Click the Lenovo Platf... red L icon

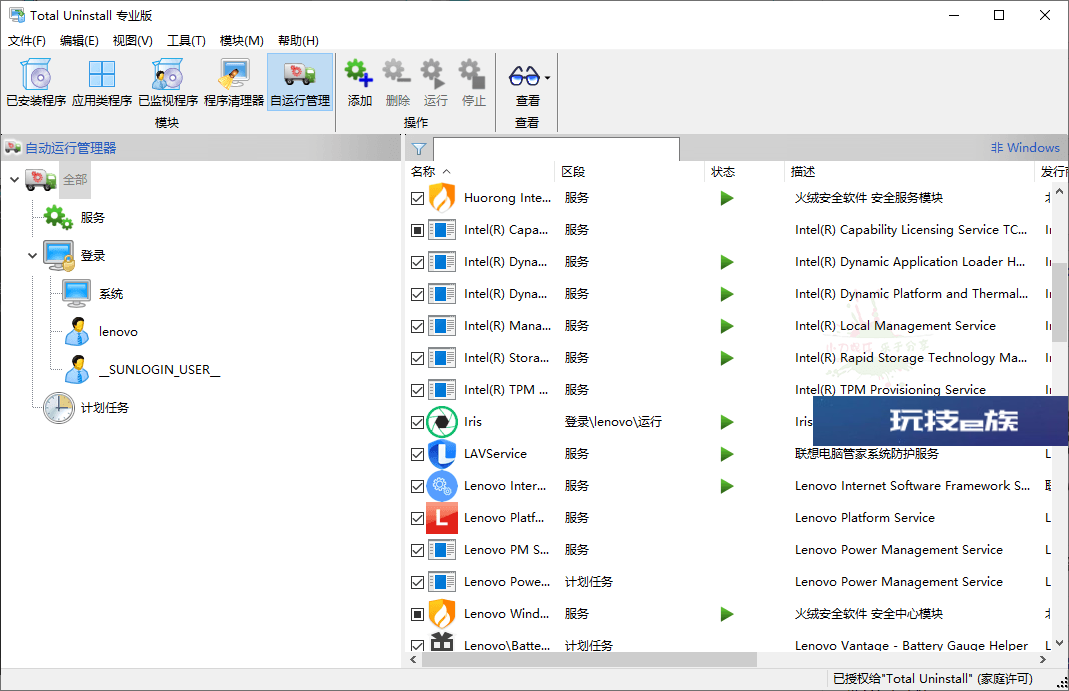[442, 518]
